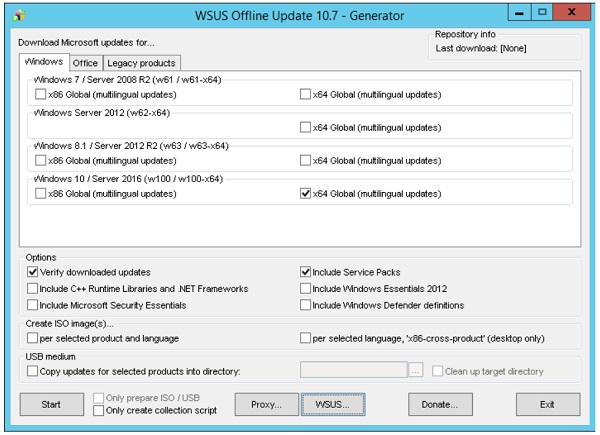Viewport: 600px width, 435px height.
Task: Open Proxy... settings
Action: tap(267, 404)
